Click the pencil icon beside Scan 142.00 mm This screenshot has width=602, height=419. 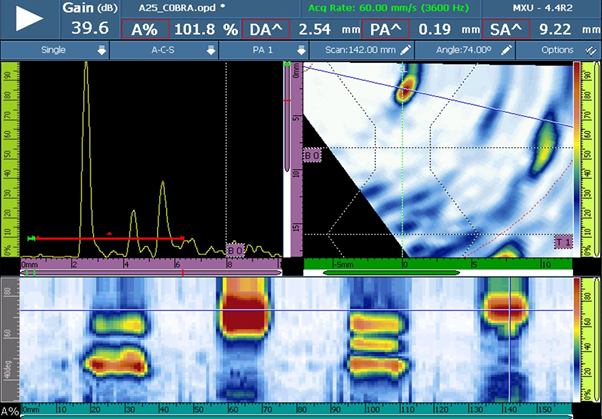point(405,49)
